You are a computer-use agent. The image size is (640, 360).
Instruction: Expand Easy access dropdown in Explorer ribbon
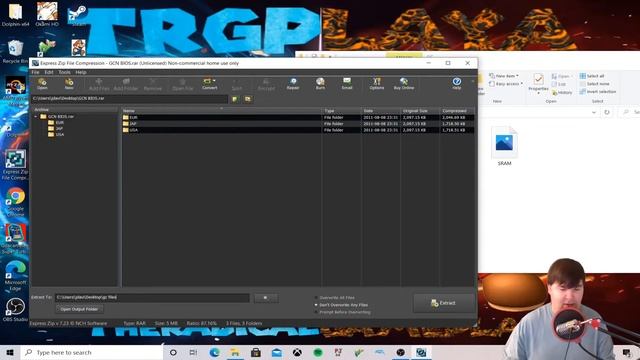(522, 84)
